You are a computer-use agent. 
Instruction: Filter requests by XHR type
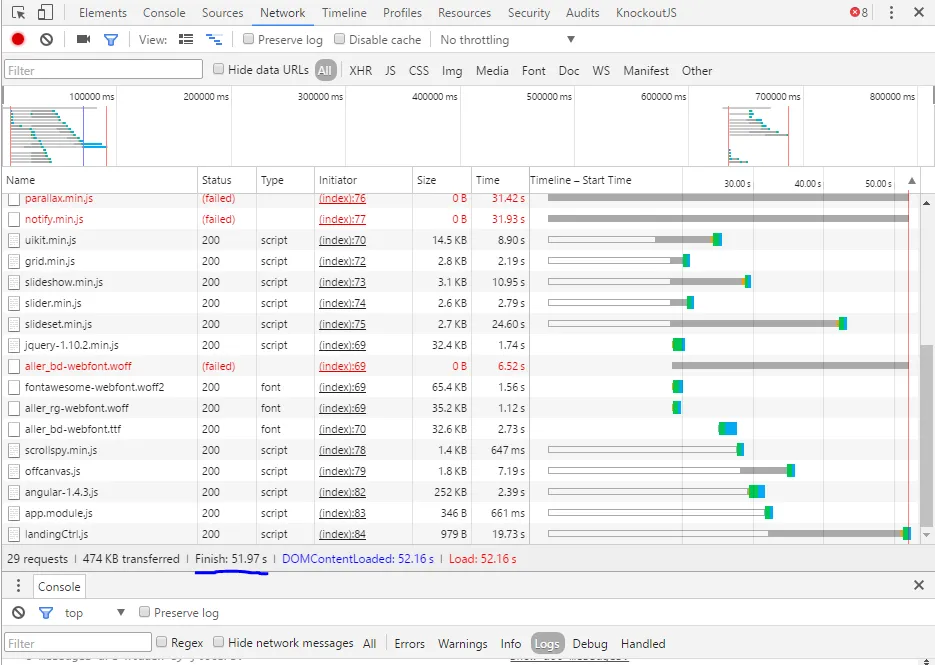pyautogui.click(x=360, y=71)
